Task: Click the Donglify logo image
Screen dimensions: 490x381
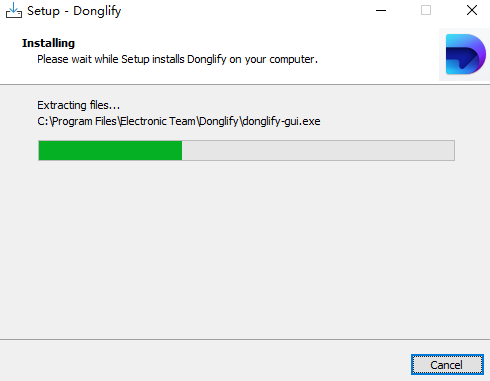Action: (x=465, y=54)
